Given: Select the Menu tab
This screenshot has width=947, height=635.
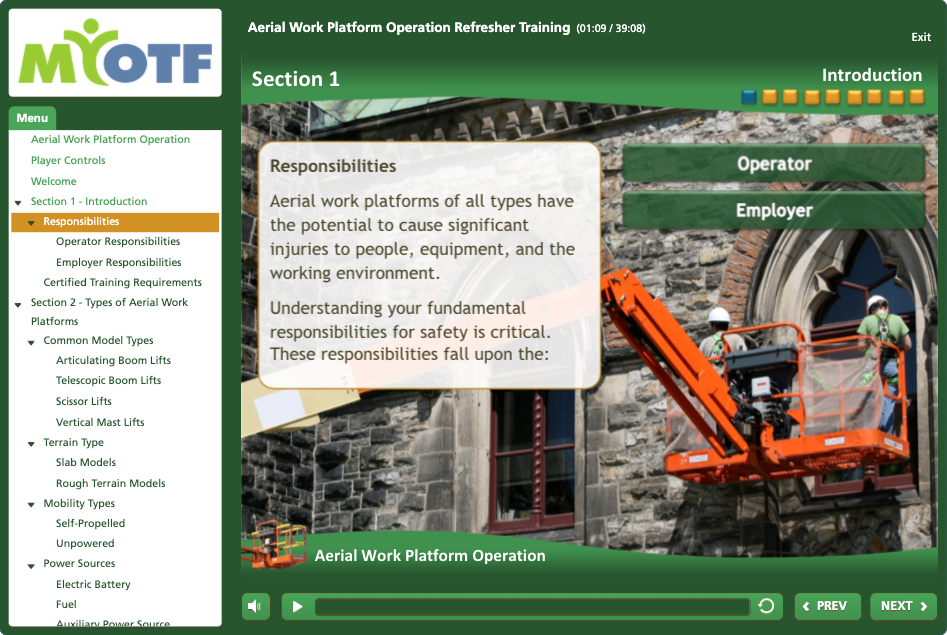Looking at the screenshot, I should click(x=32, y=118).
